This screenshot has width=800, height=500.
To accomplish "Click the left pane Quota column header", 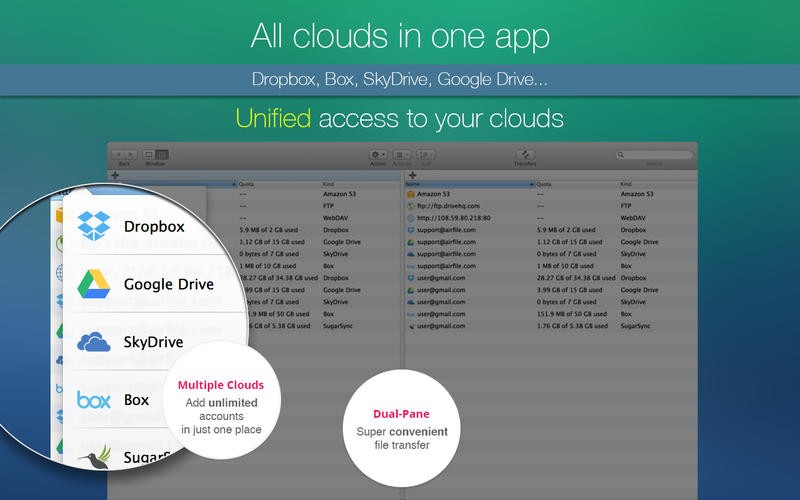I will 279,184.
